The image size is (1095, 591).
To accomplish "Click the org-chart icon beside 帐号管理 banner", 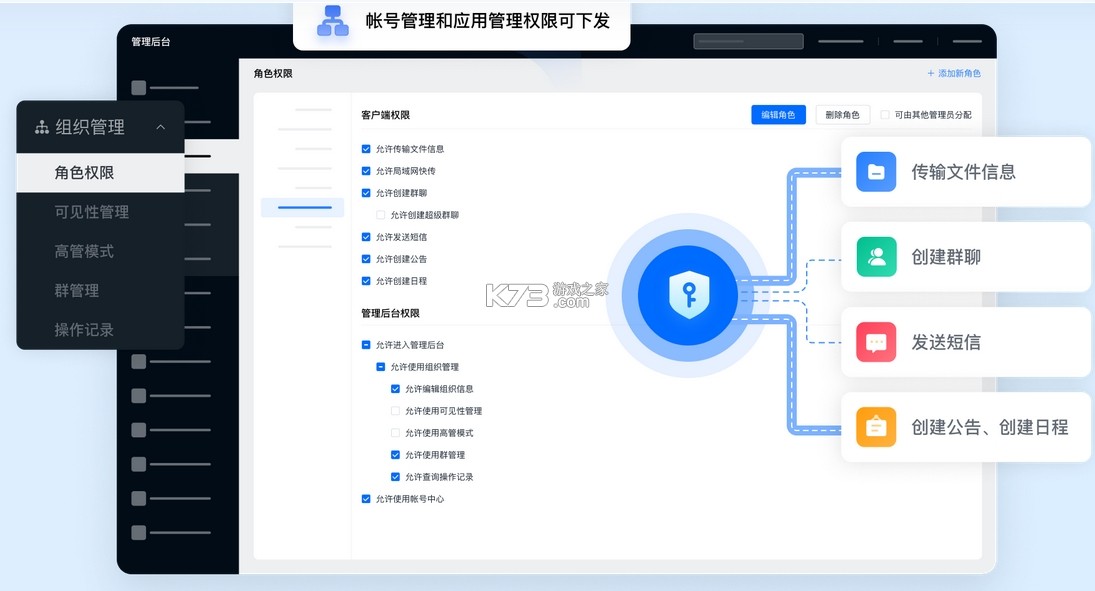I will [x=333, y=21].
